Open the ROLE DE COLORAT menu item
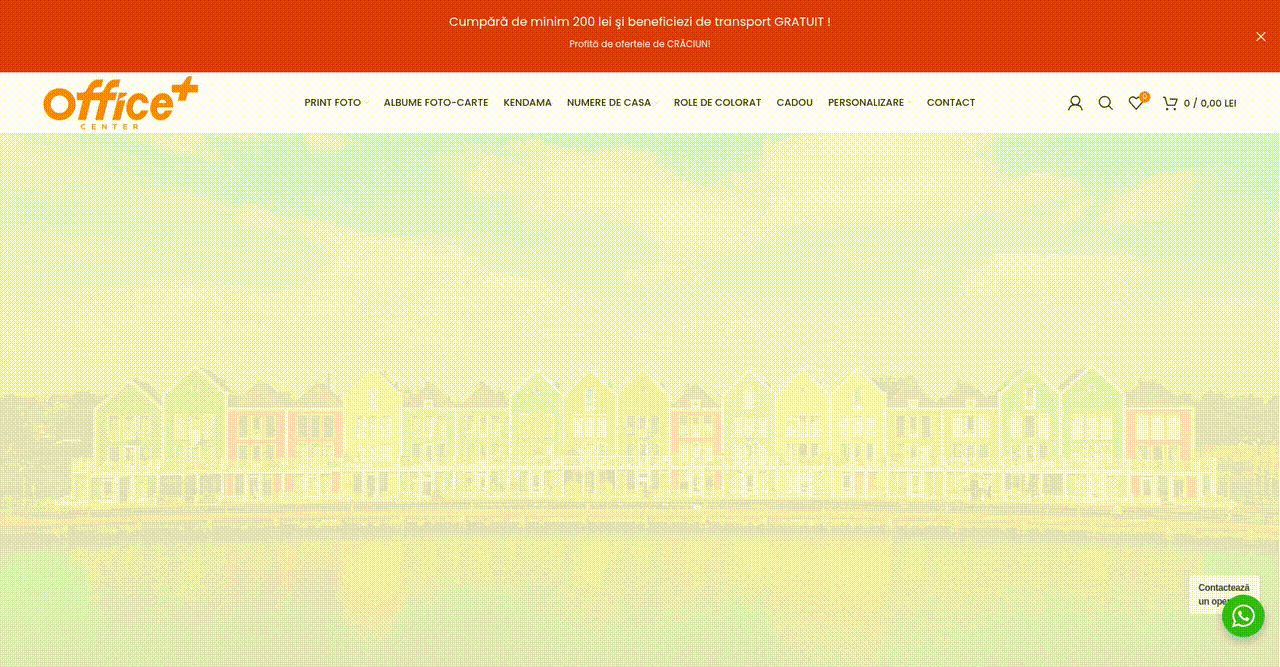Screen dimensions: 1280x667 click(x=717, y=103)
